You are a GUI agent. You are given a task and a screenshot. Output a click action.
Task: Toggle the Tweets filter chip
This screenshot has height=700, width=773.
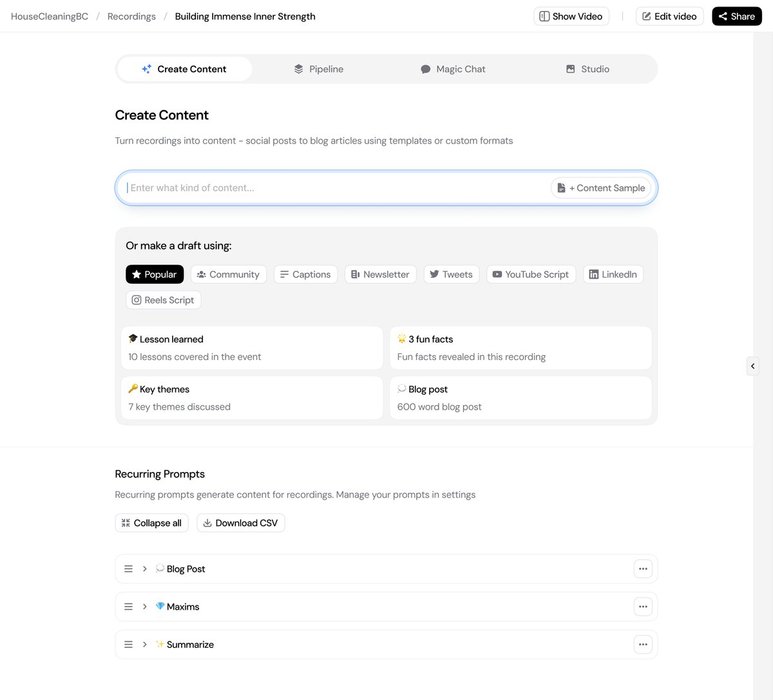click(451, 275)
